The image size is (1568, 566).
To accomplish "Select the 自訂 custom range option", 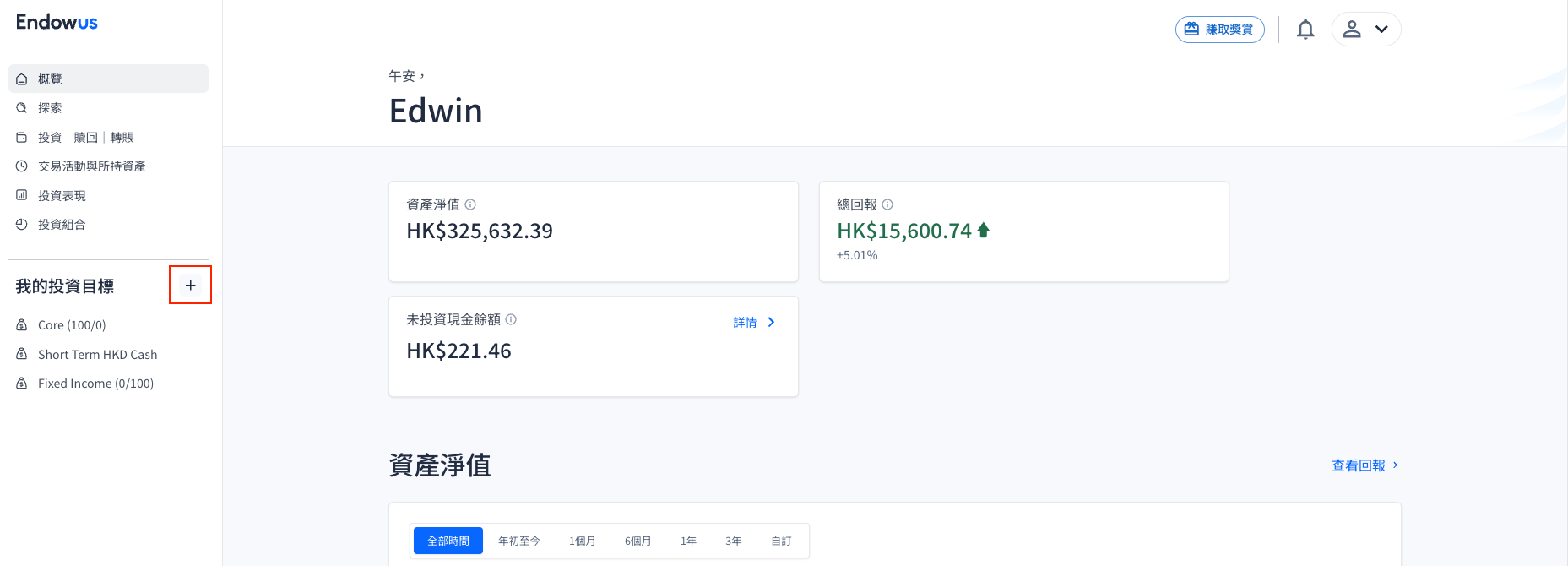I will 781,541.
